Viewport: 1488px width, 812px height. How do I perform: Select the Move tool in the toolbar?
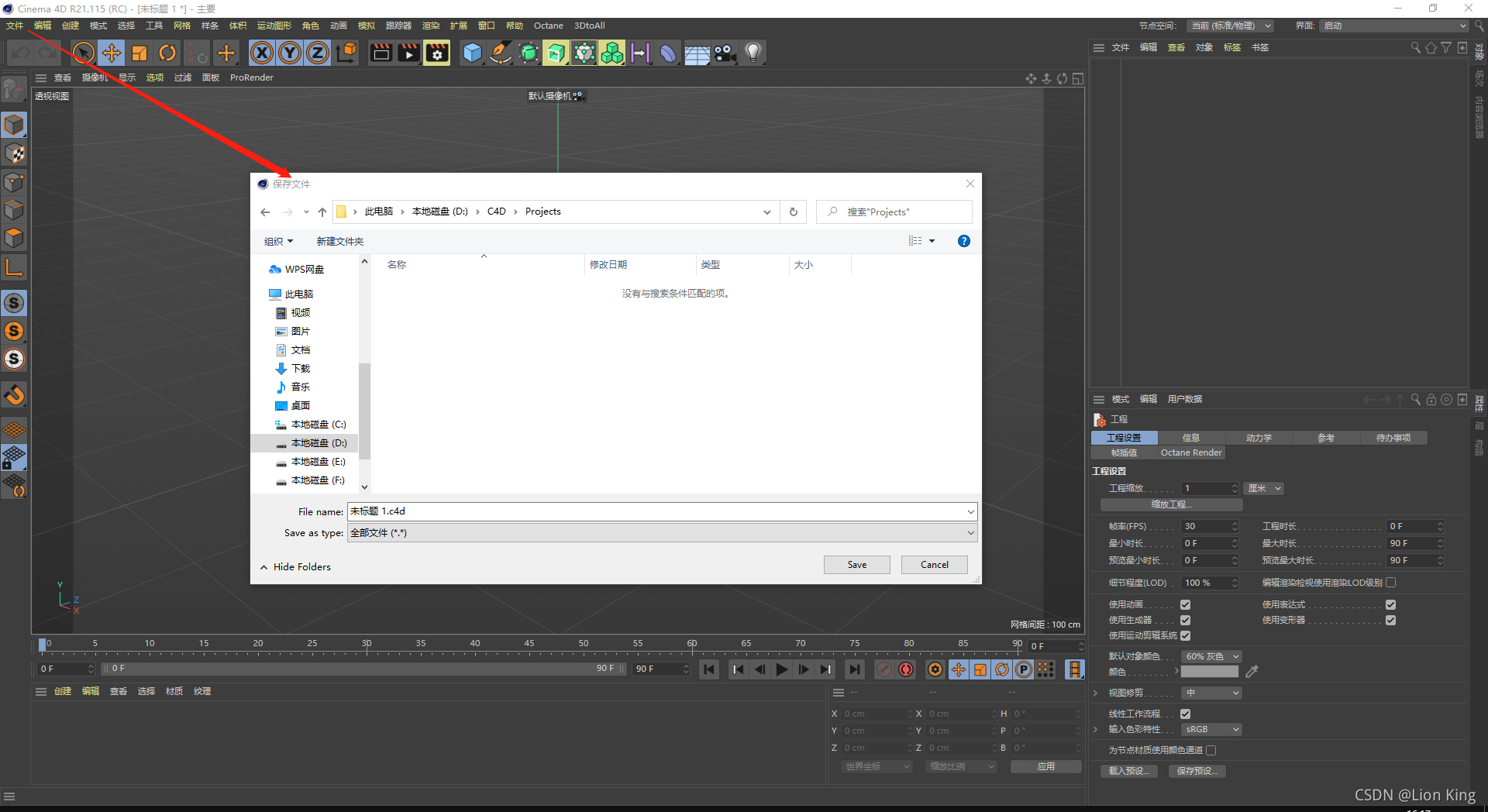[x=111, y=53]
